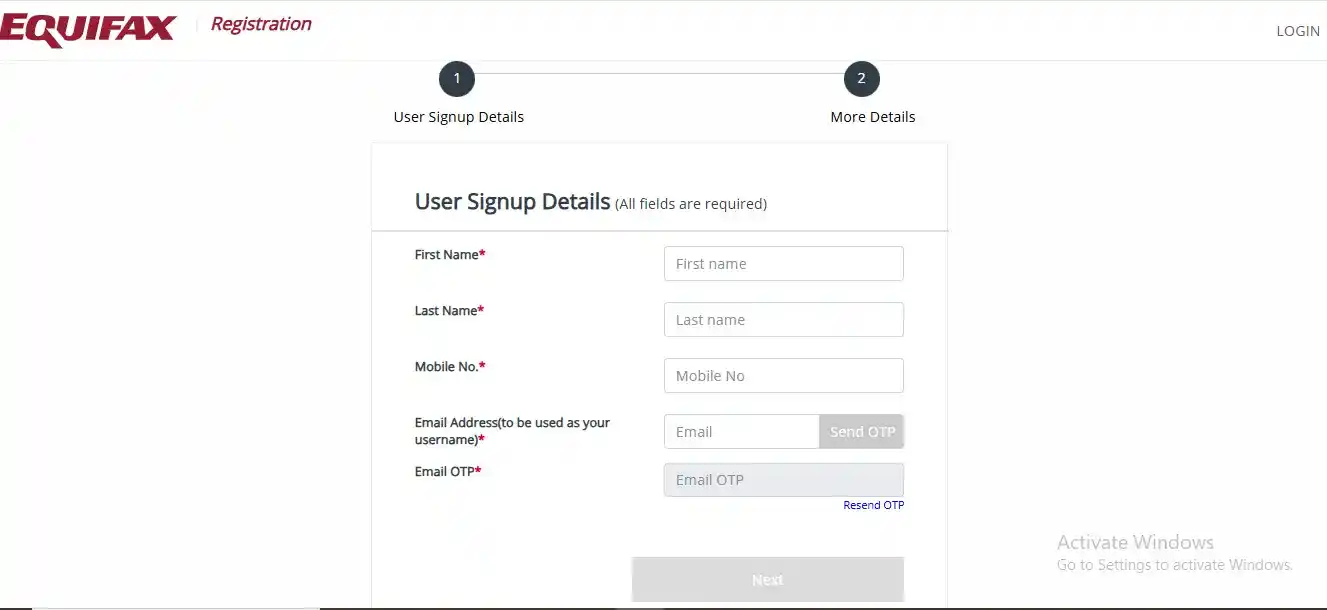The height and width of the screenshot is (610, 1327).
Task: Select the step 2 circle indicator
Action: (x=862, y=79)
